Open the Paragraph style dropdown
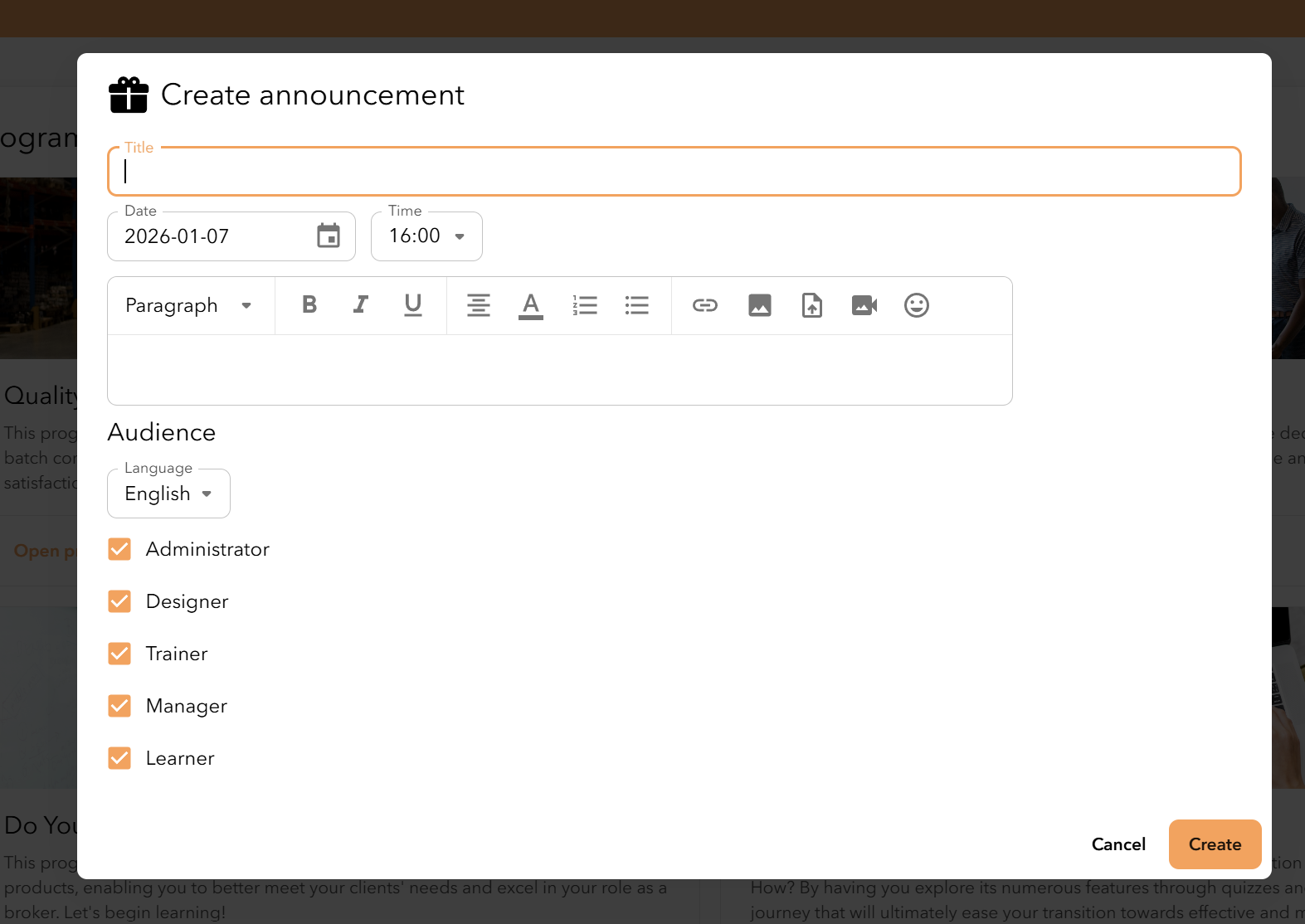The width and height of the screenshot is (1305, 924). tap(189, 305)
